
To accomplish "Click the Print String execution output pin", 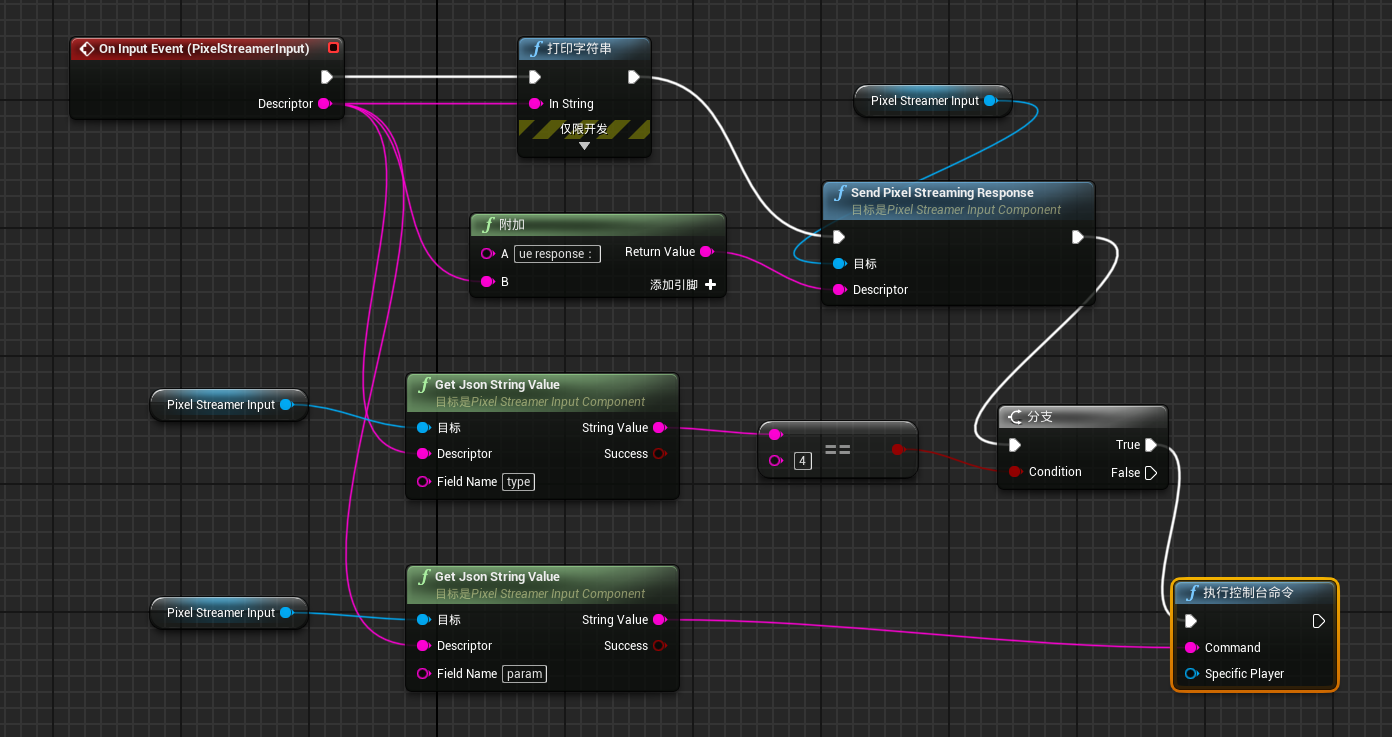I will (634, 77).
